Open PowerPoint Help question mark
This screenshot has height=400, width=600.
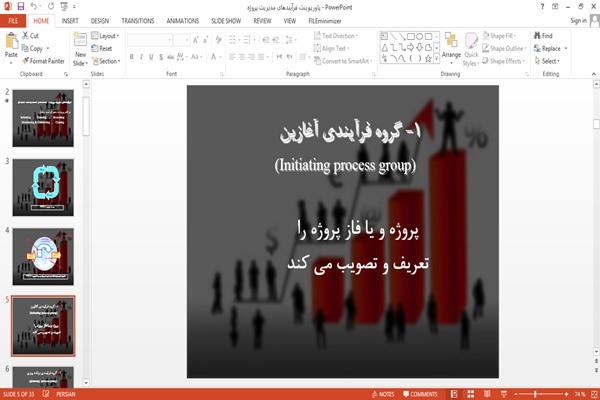click(x=542, y=7)
